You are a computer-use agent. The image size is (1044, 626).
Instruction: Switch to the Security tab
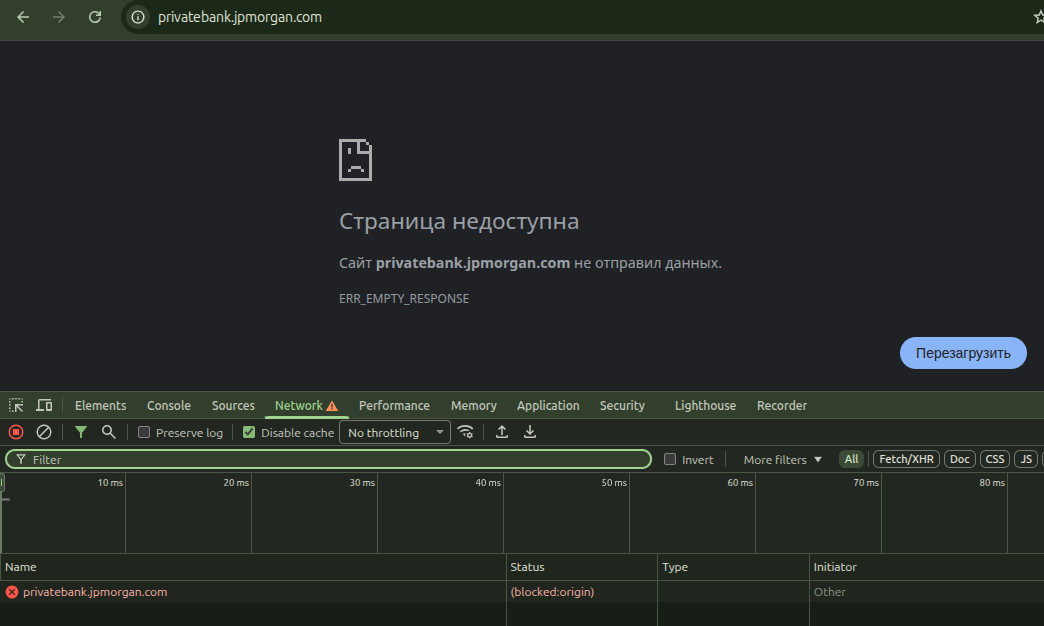[622, 406]
